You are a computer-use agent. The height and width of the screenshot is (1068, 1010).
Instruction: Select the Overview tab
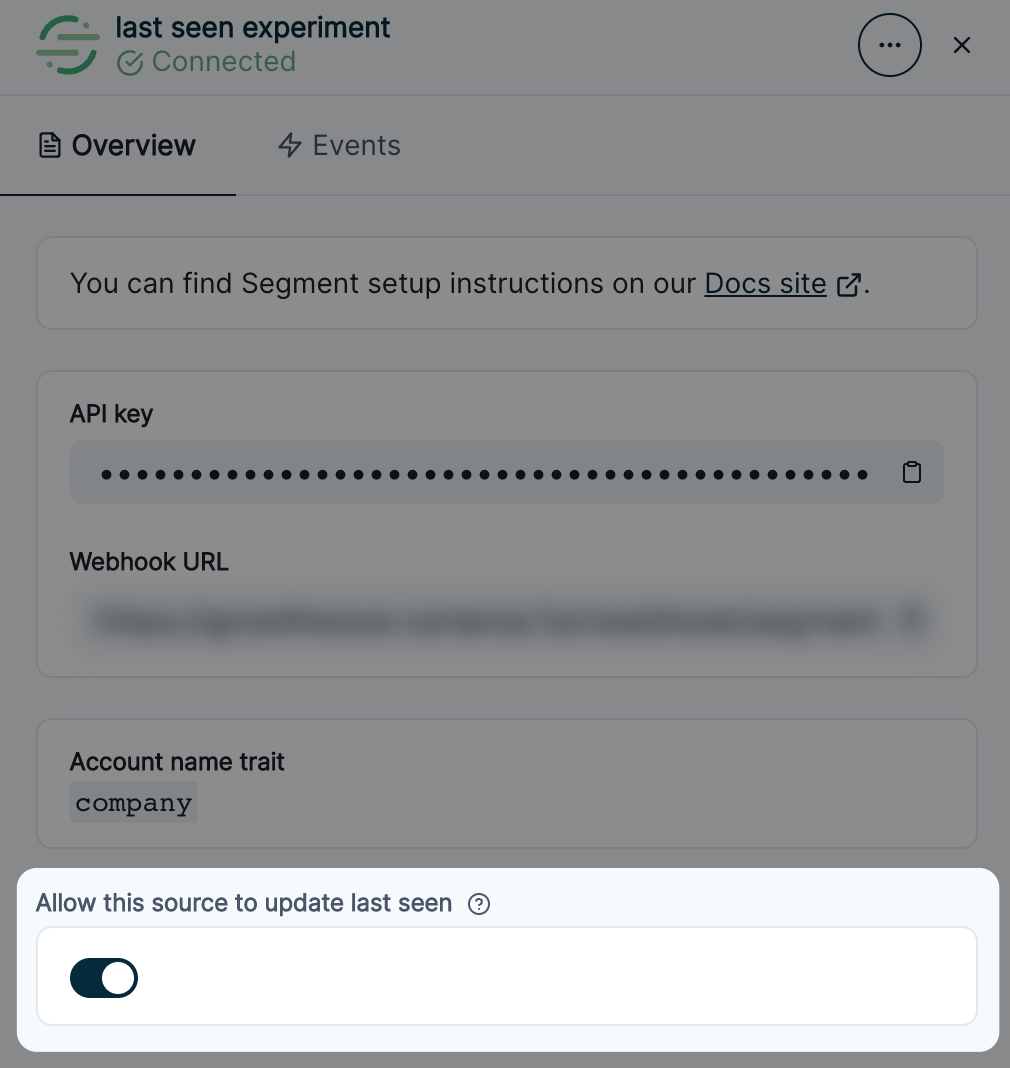pyautogui.click(x=118, y=146)
